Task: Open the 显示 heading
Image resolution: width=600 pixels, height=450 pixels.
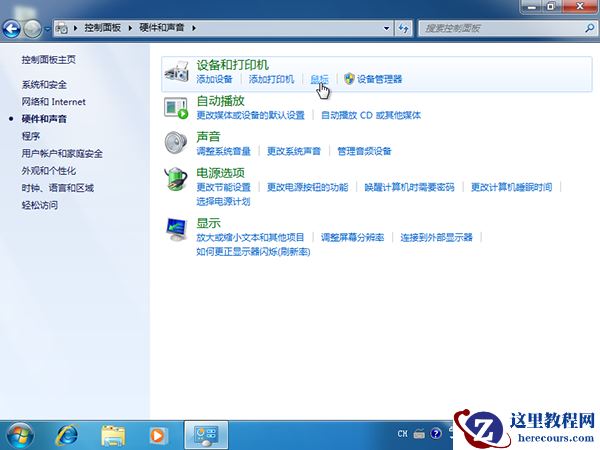Action: [x=209, y=223]
